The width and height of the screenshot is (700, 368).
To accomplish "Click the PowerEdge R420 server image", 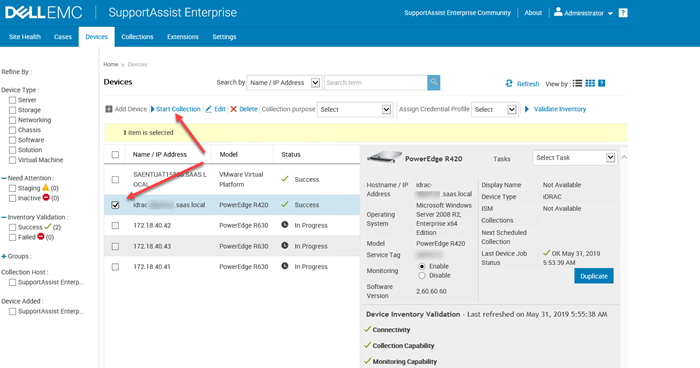I will [x=384, y=157].
